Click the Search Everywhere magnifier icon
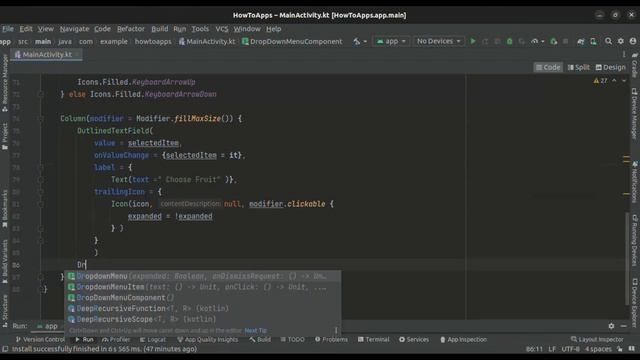Screen dimensions: 640x360 pos(608,41)
